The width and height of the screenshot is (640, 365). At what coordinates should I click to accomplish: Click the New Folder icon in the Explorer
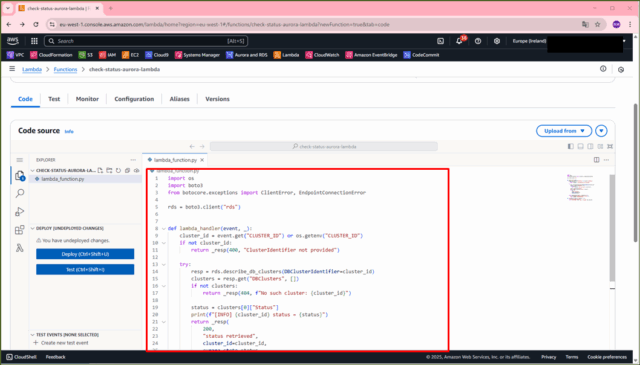pyautogui.click(x=109, y=170)
